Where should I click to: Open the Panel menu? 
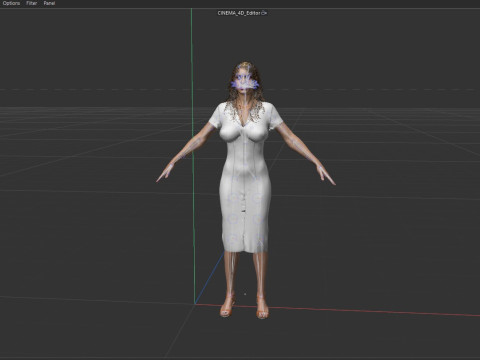[49, 3]
